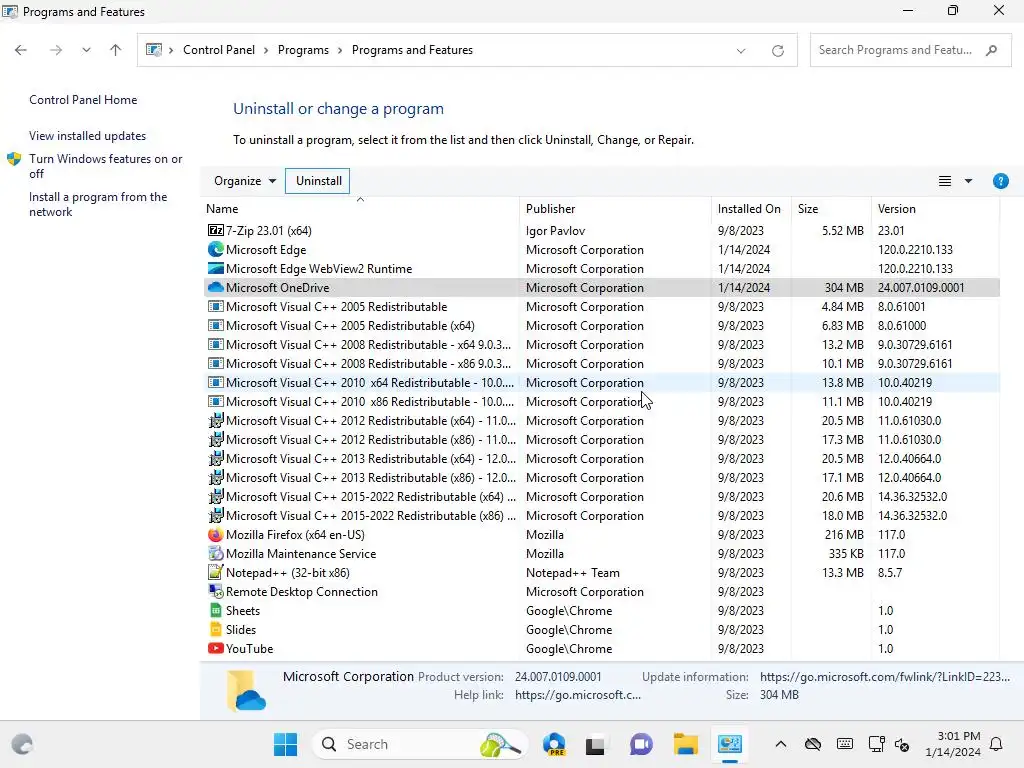Click the update information URL link
This screenshot has width=1024, height=768.
(885, 677)
